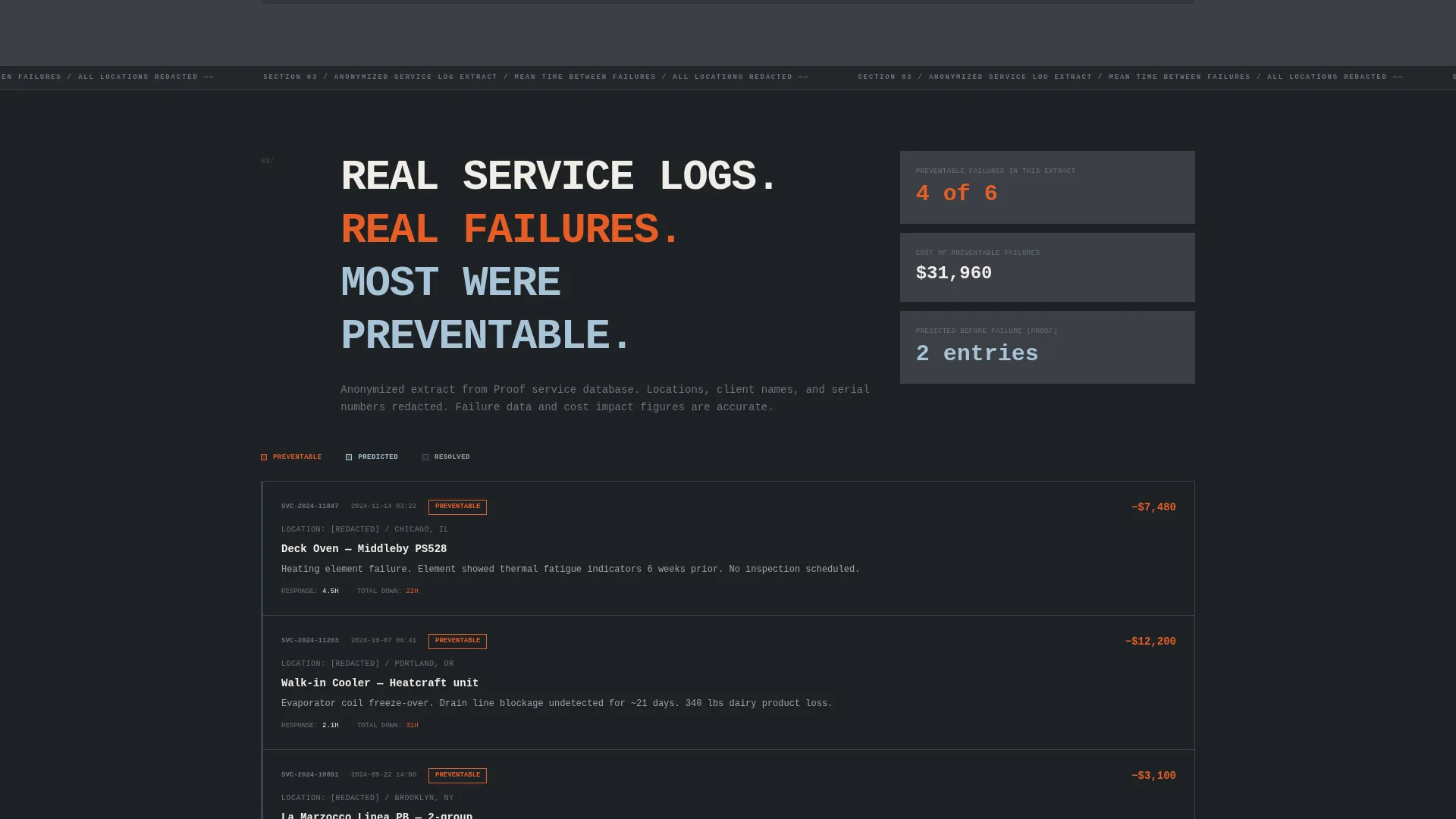The width and height of the screenshot is (1456, 819).
Task: Select the PREVENTABLE legend label
Action: (x=297, y=457)
